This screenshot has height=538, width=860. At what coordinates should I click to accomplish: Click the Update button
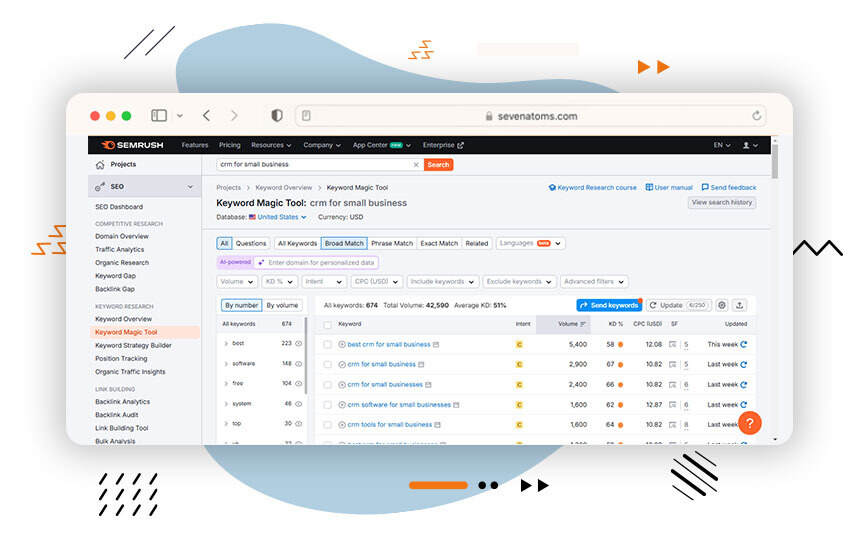point(680,305)
